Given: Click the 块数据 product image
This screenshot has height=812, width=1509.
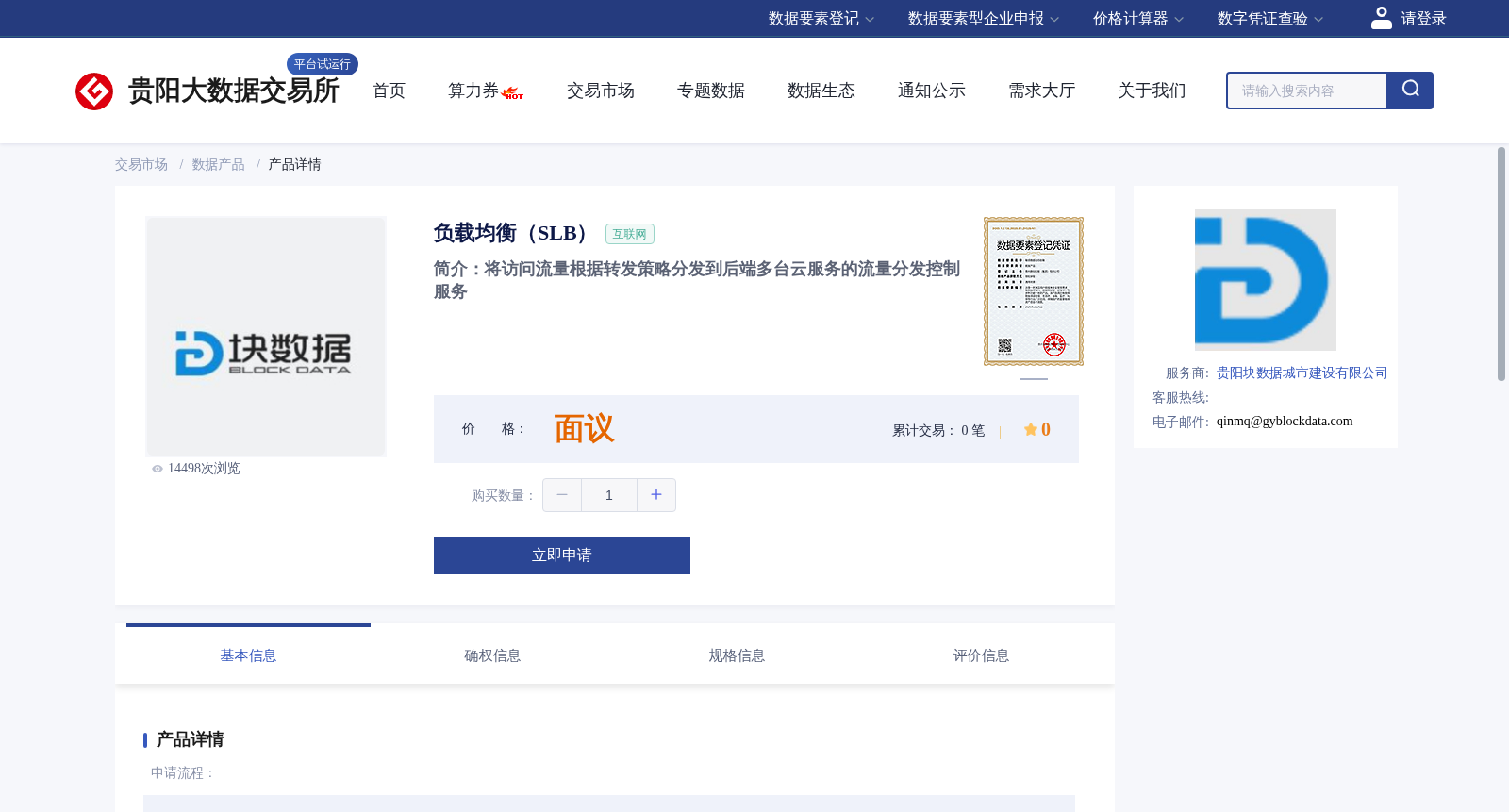Looking at the screenshot, I should point(266,337).
